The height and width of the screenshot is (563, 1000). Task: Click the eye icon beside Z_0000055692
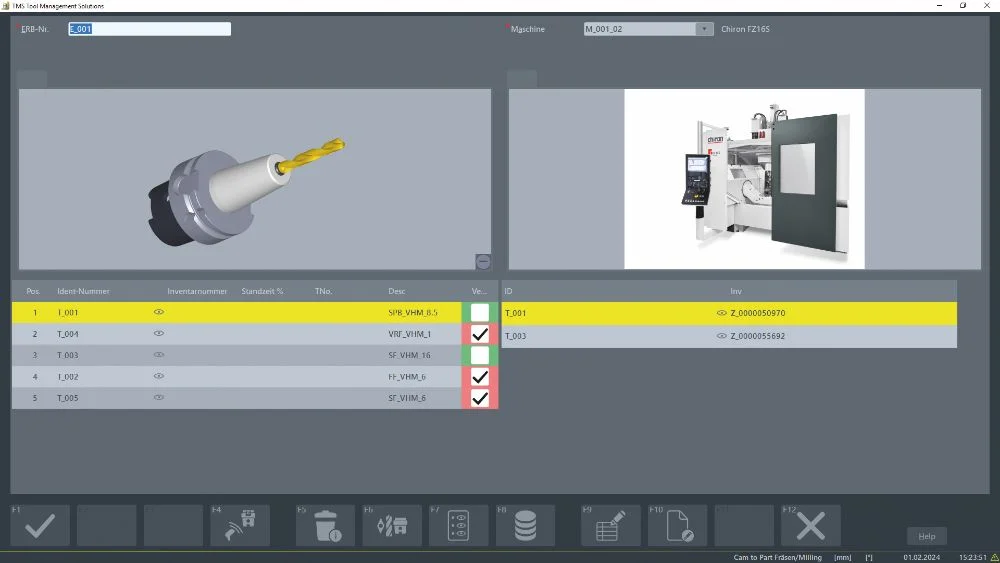point(722,336)
